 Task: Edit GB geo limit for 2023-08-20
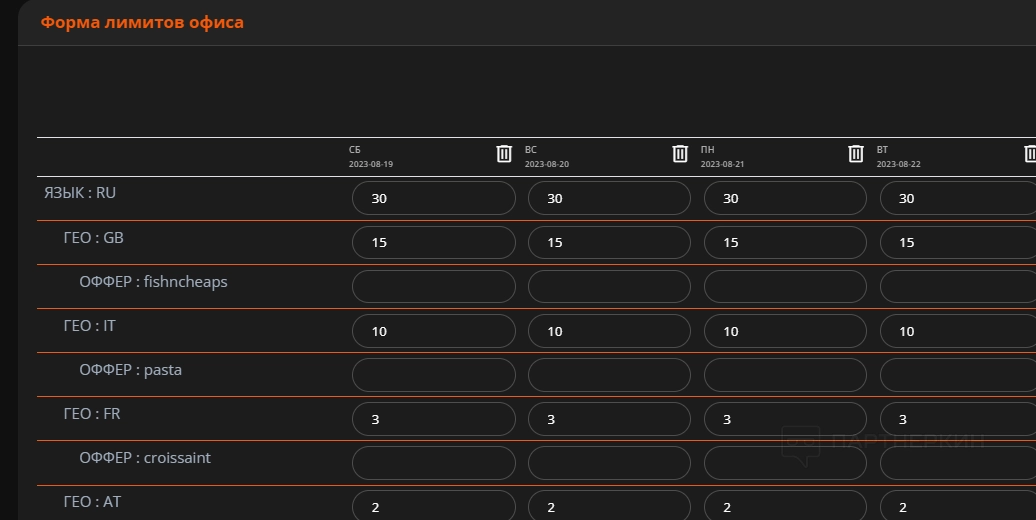point(609,242)
